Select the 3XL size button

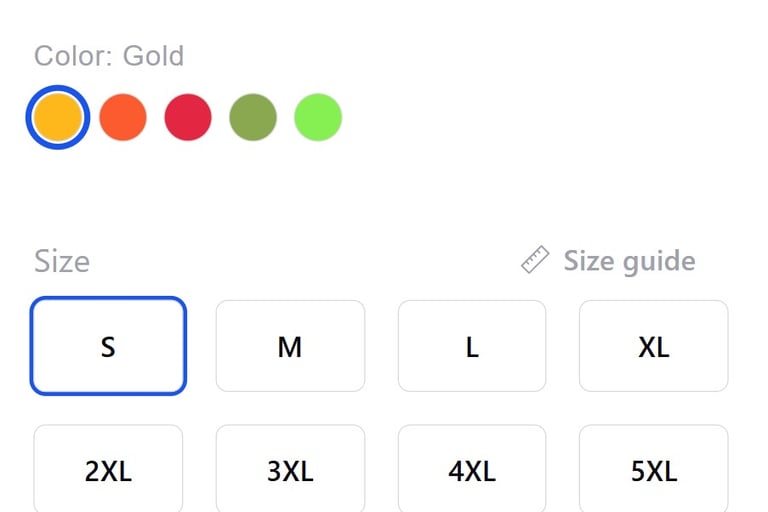point(290,469)
